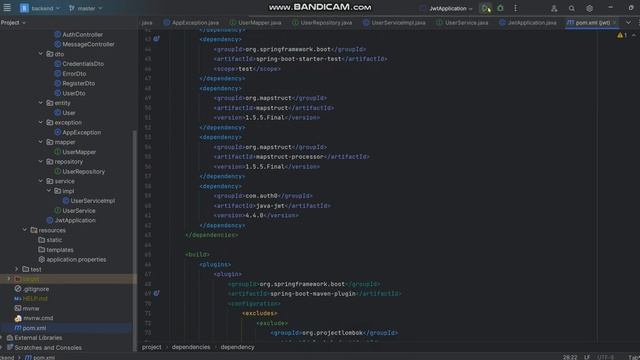Viewport: 640px width, 360px height.
Task: Close the pom.xml editor tab
Action: click(x=615, y=23)
